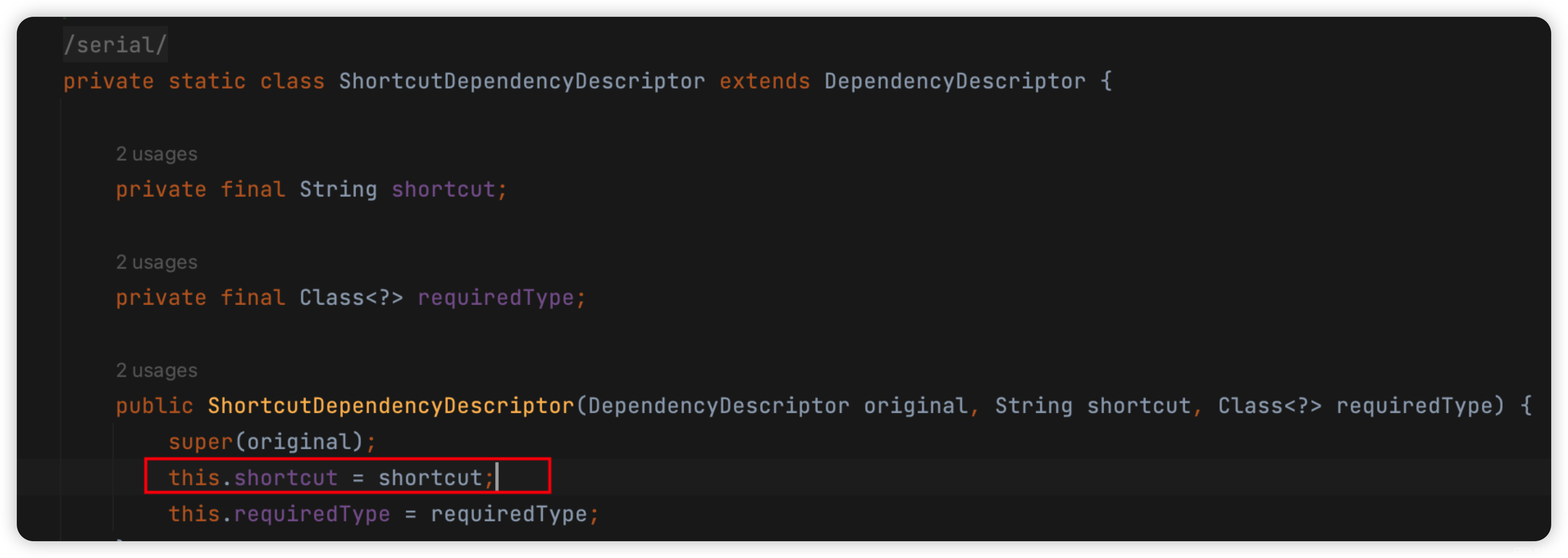This screenshot has height=558, width=1568.
Task: Click this.requiredType in the assignment line
Action: tap(279, 514)
